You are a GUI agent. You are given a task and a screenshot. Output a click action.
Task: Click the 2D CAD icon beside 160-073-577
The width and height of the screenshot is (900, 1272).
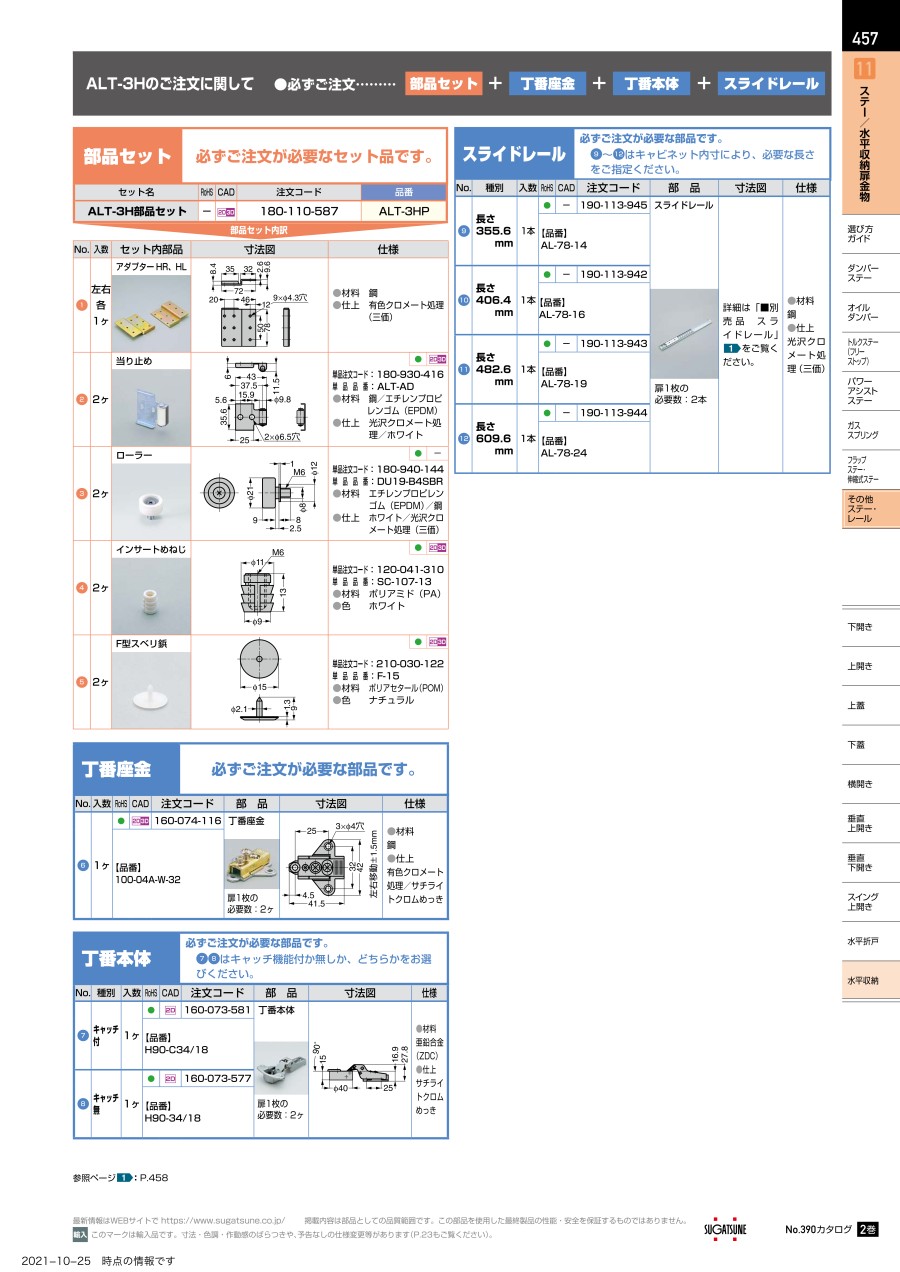point(170,1079)
